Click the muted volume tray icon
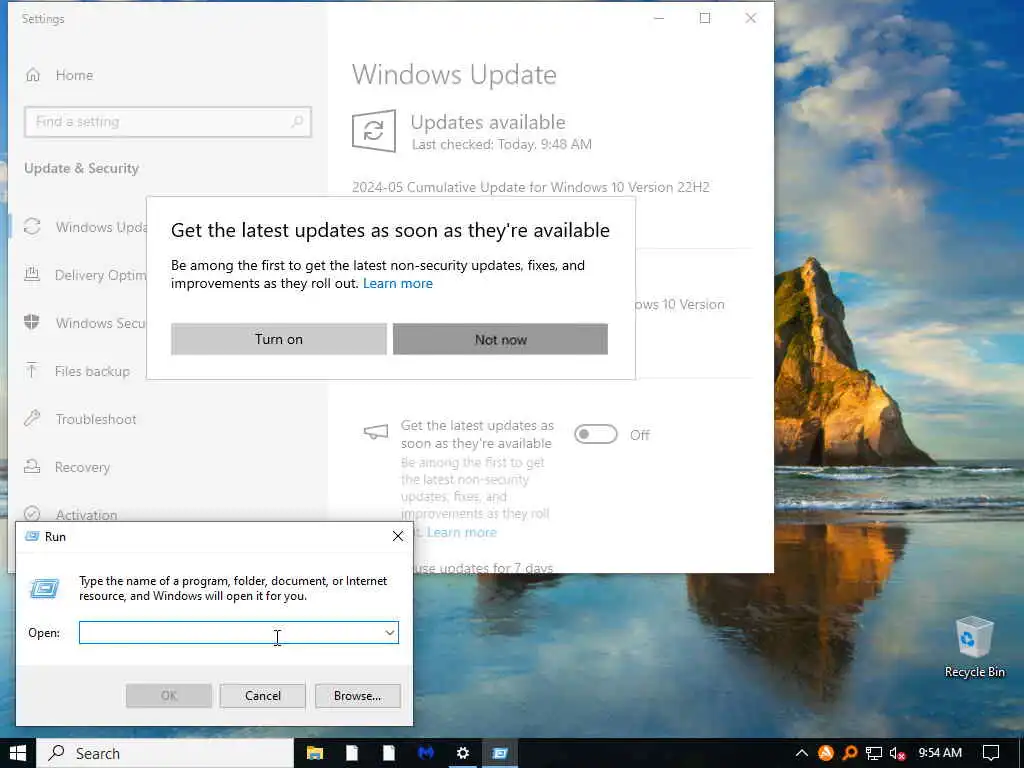 click(x=898, y=754)
